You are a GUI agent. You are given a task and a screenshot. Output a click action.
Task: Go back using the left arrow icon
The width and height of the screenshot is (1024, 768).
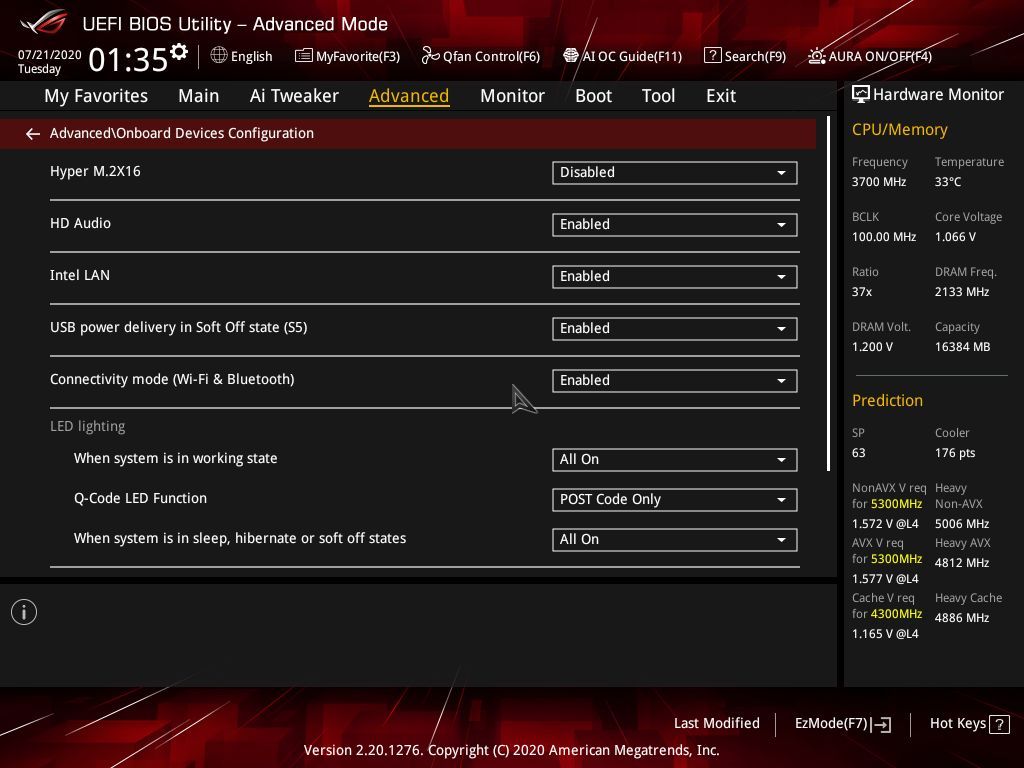[33, 134]
